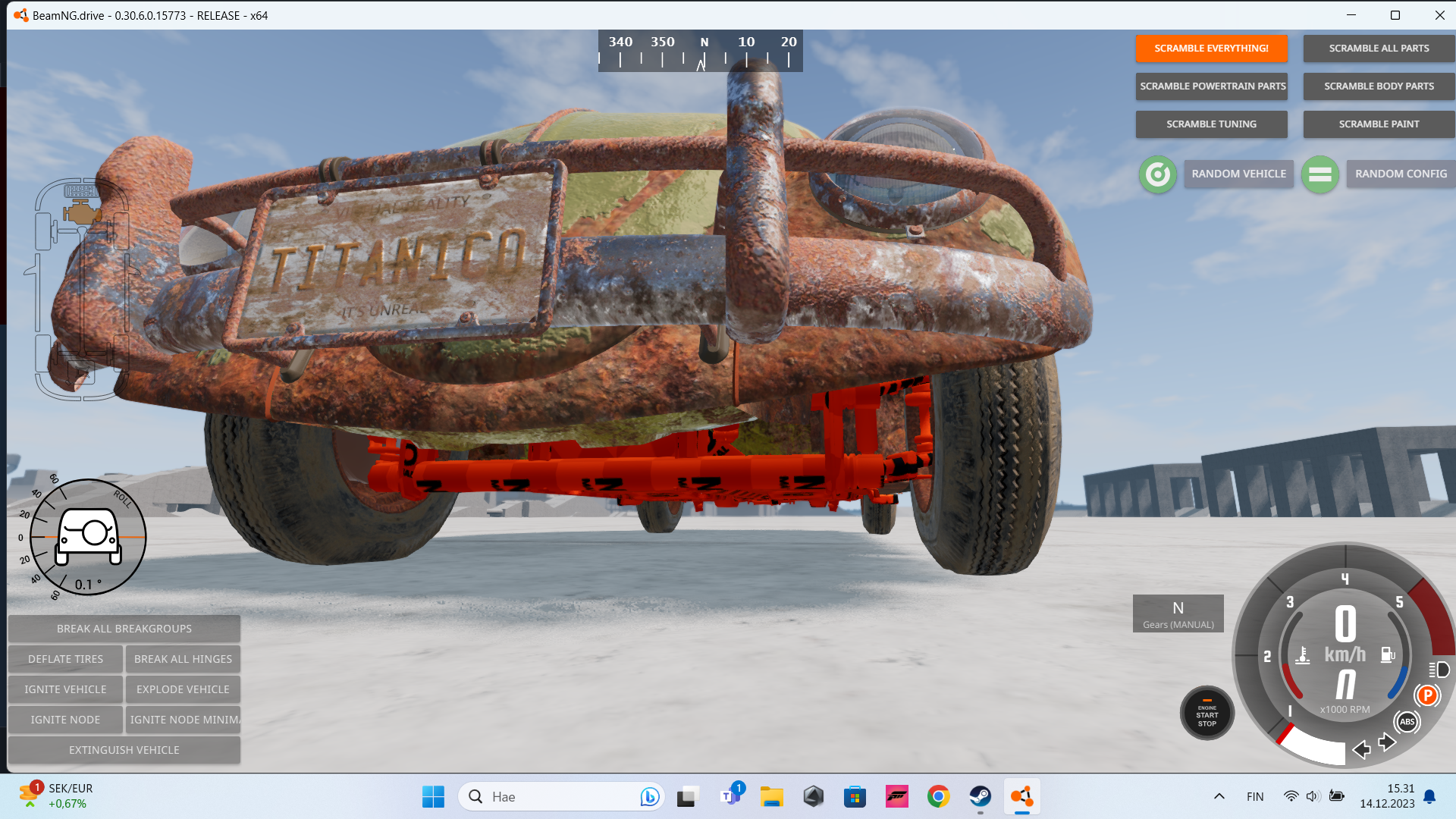The height and width of the screenshot is (819, 1456).
Task: Expand the system tray hidden icons chevron
Action: 1219,796
